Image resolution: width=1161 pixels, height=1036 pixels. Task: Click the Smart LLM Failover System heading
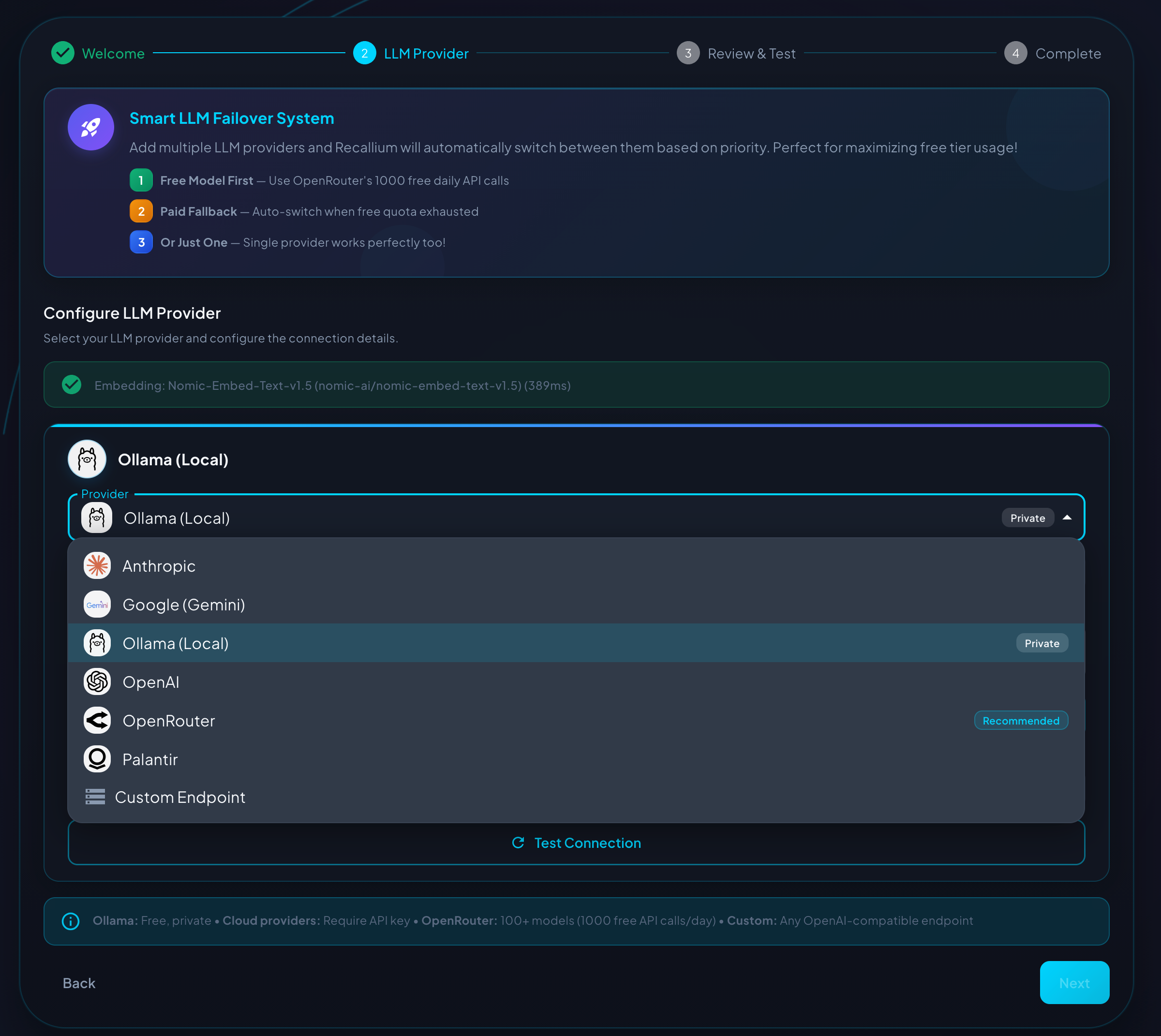point(232,118)
